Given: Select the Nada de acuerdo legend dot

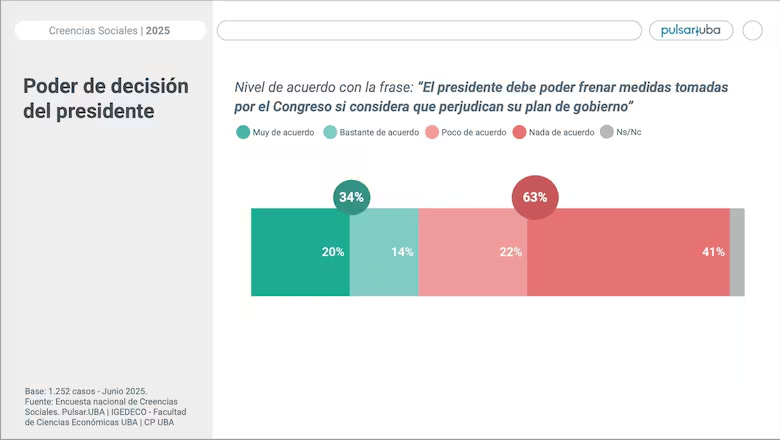Looking at the screenshot, I should (519, 132).
